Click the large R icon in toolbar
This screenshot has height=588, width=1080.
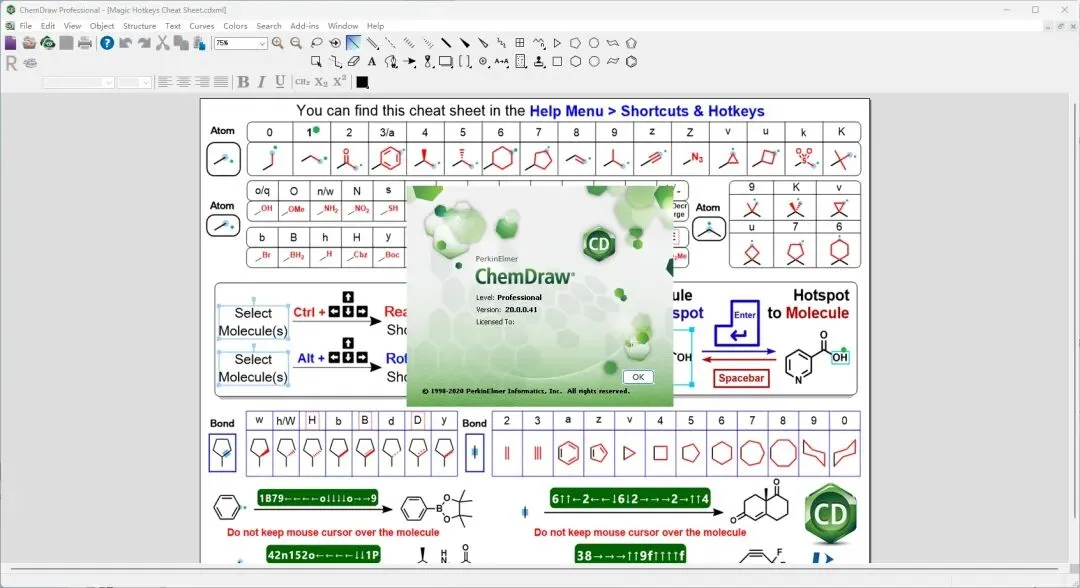11,63
